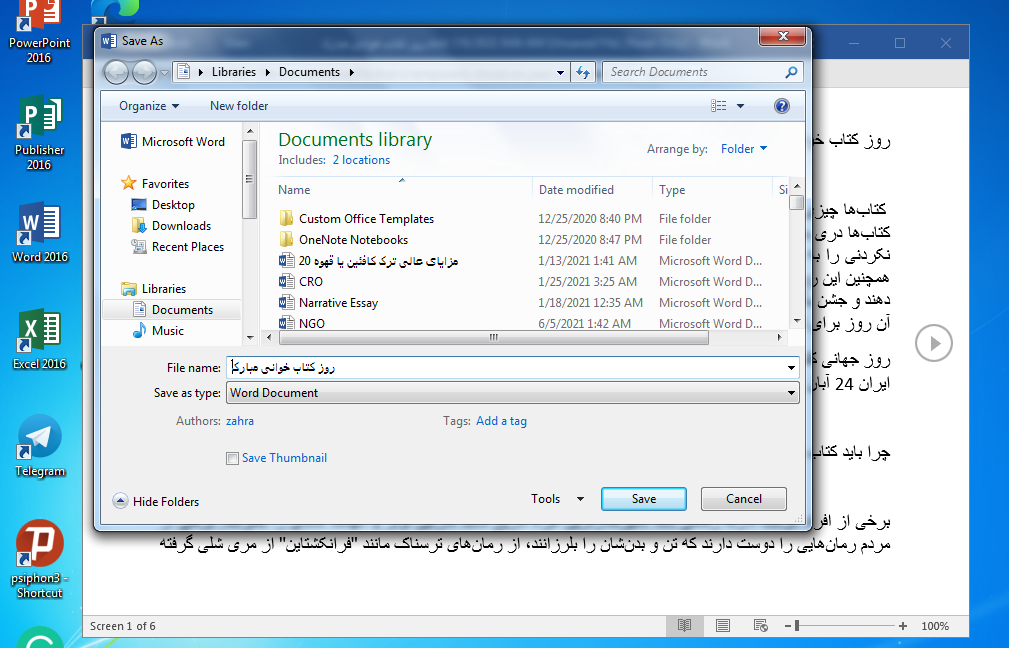Open Custom Office Templates folder

point(356,219)
